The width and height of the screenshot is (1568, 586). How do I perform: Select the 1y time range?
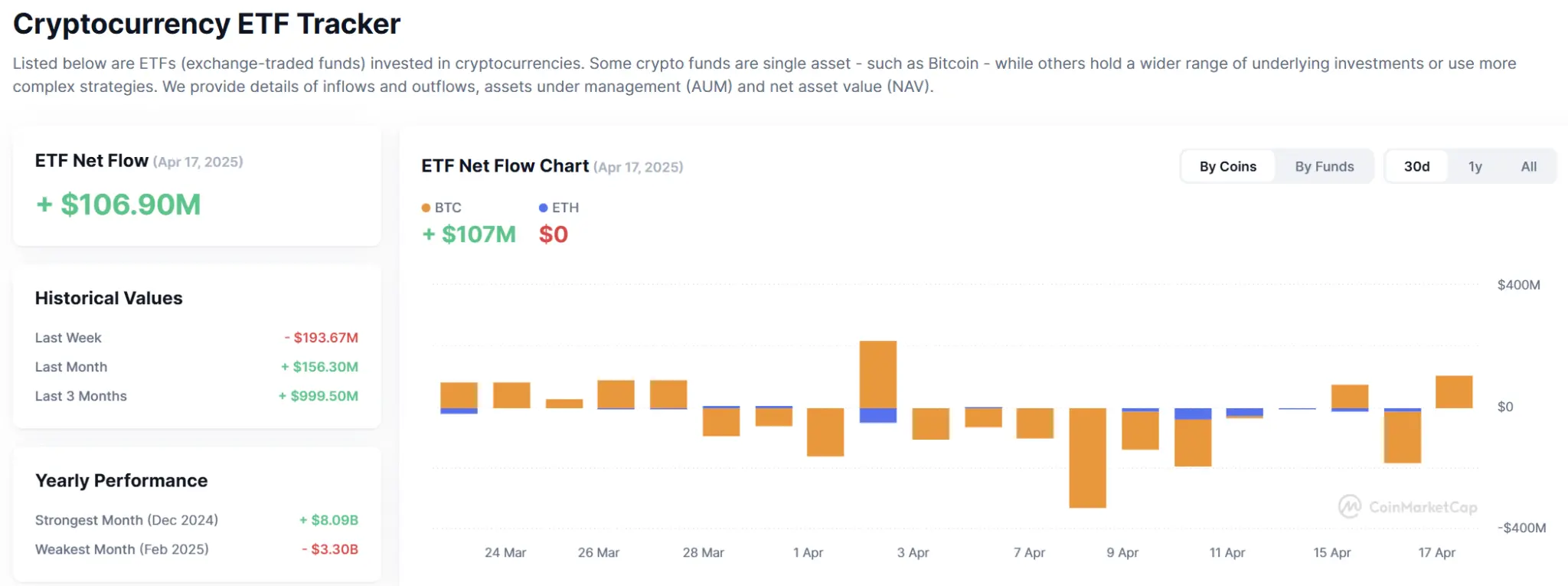(1475, 166)
